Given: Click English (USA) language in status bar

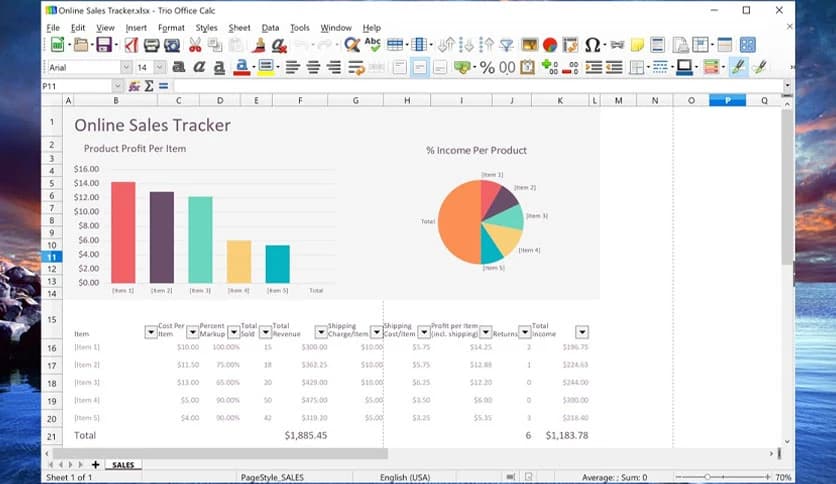Looking at the screenshot, I should [x=405, y=477].
